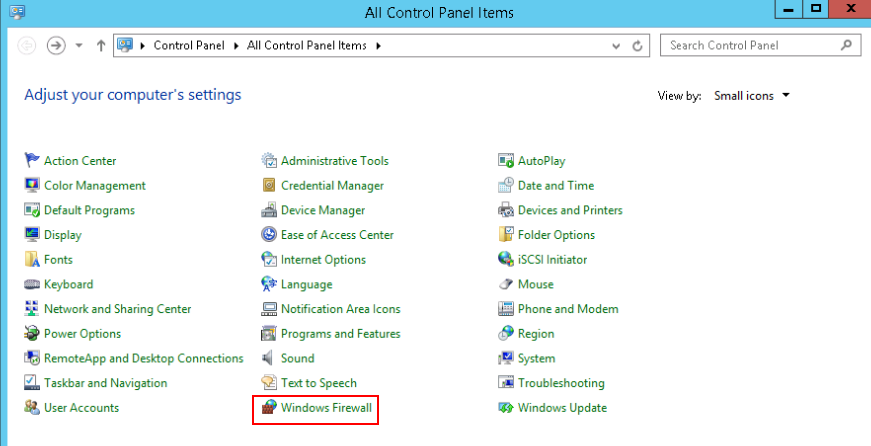Click the Sound speaker icon
871x446 pixels.
[269, 358]
